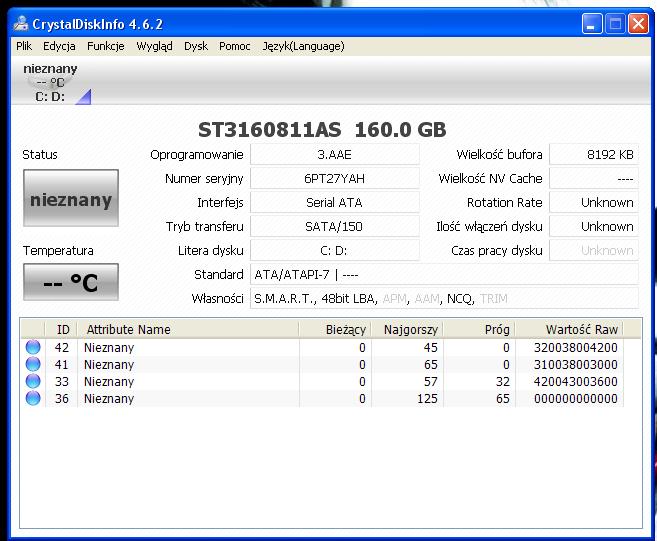Viewport: 657px width, 541px height.
Task: Click the Attribute Name column header
Action: point(188,329)
